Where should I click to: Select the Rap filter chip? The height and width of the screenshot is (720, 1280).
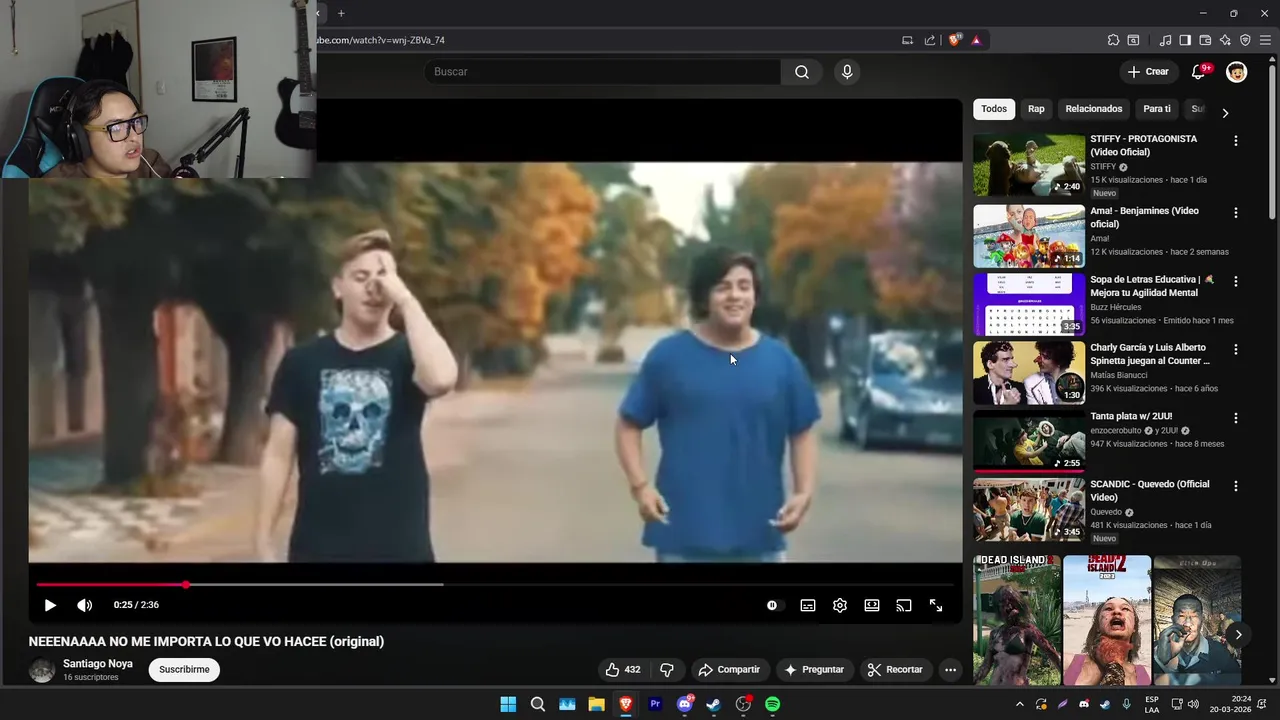pos(1036,109)
